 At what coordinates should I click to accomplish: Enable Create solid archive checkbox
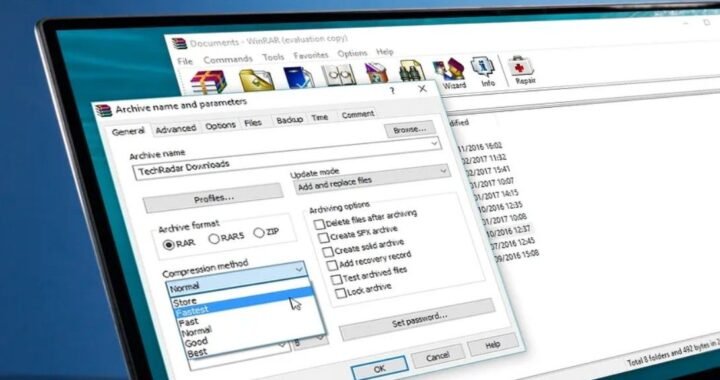(x=327, y=252)
